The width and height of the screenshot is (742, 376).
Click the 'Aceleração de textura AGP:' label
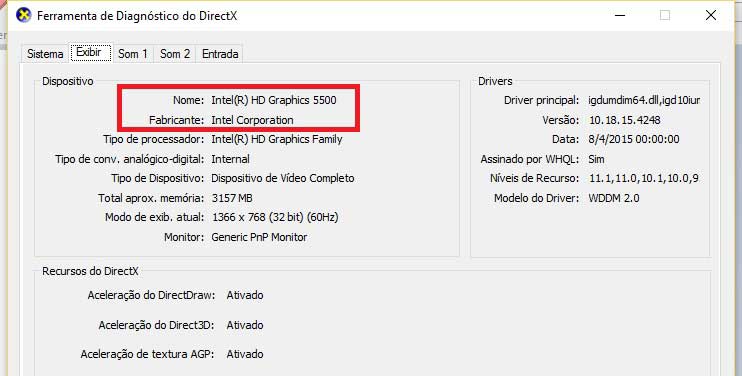[x=147, y=354]
